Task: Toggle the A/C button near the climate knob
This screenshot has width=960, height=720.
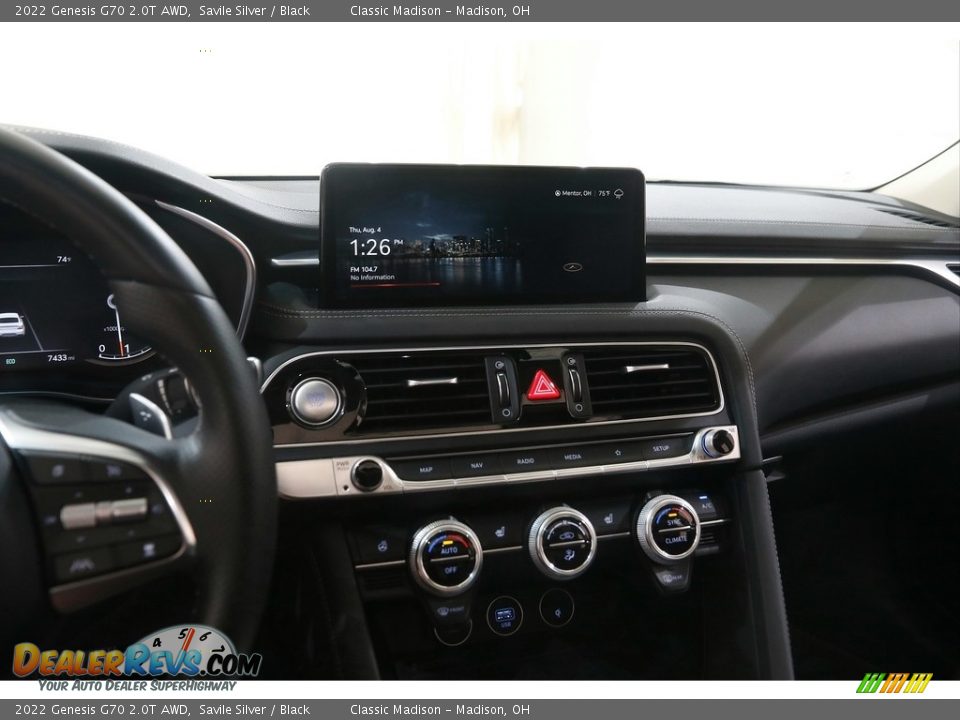Action: point(706,505)
